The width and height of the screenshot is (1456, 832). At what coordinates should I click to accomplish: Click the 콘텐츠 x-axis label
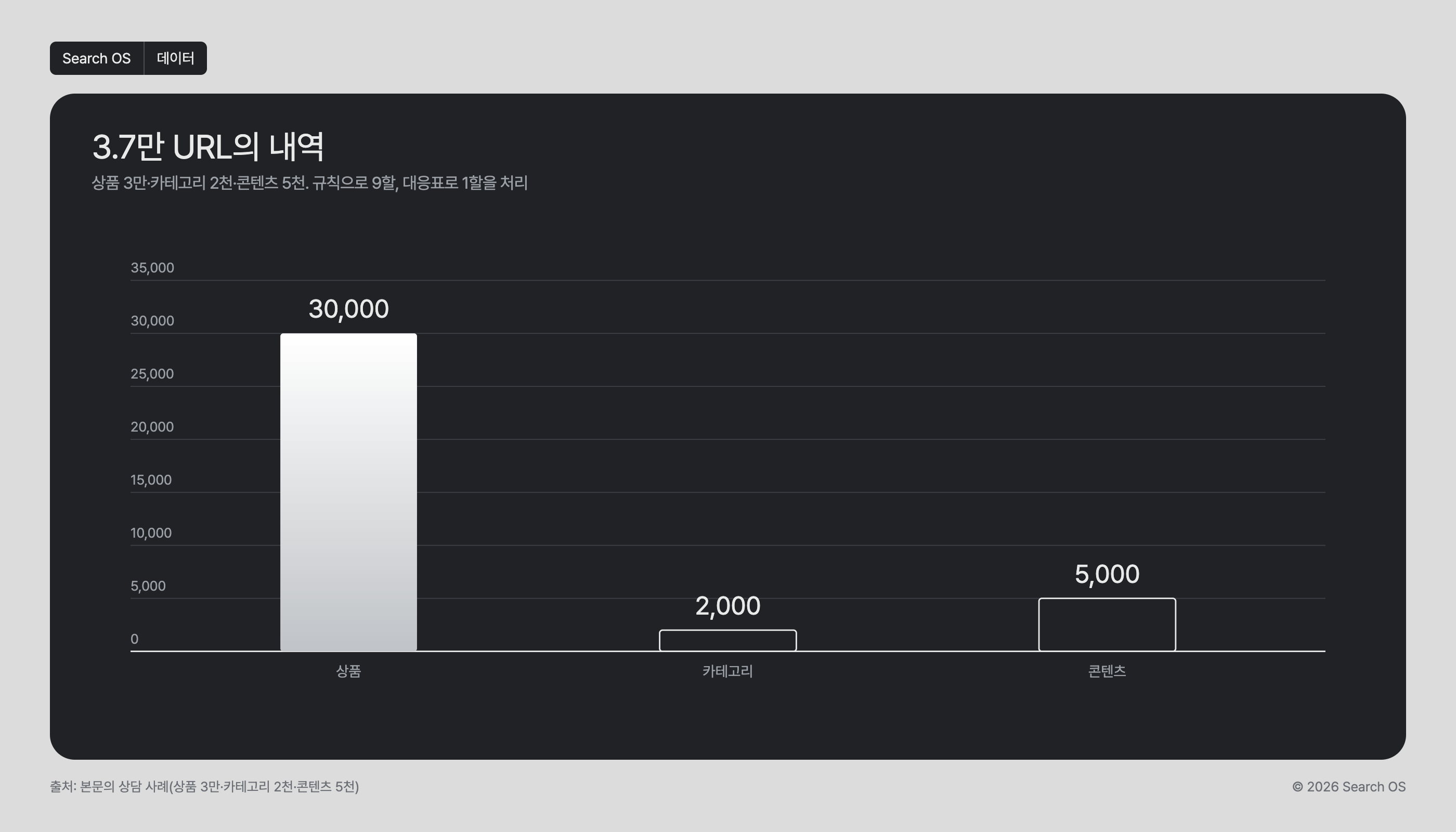click(1107, 671)
